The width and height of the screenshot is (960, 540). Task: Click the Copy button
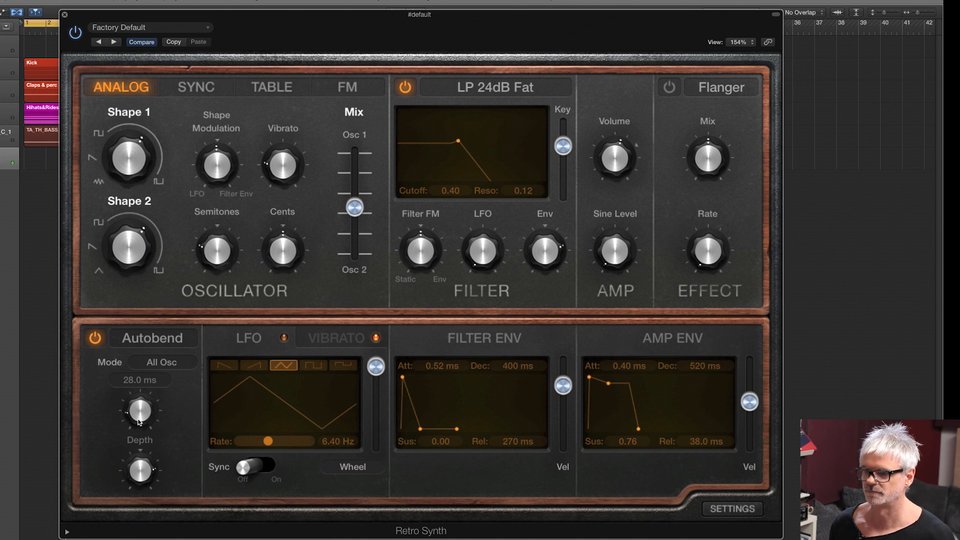[x=173, y=42]
